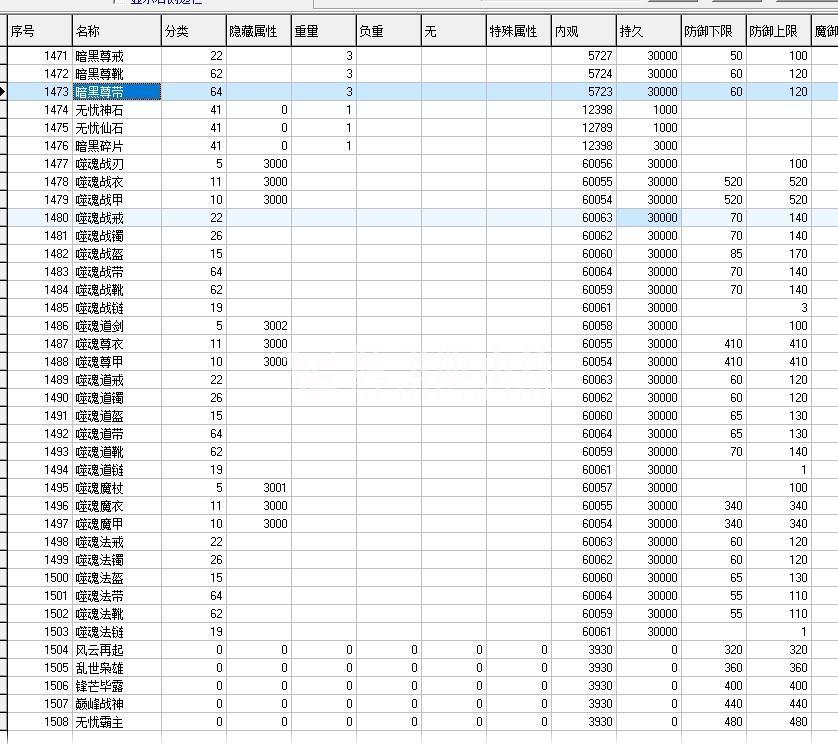The width and height of the screenshot is (838, 744).
Task: Select the 序号 cell 1508
Action: click(x=40, y=722)
